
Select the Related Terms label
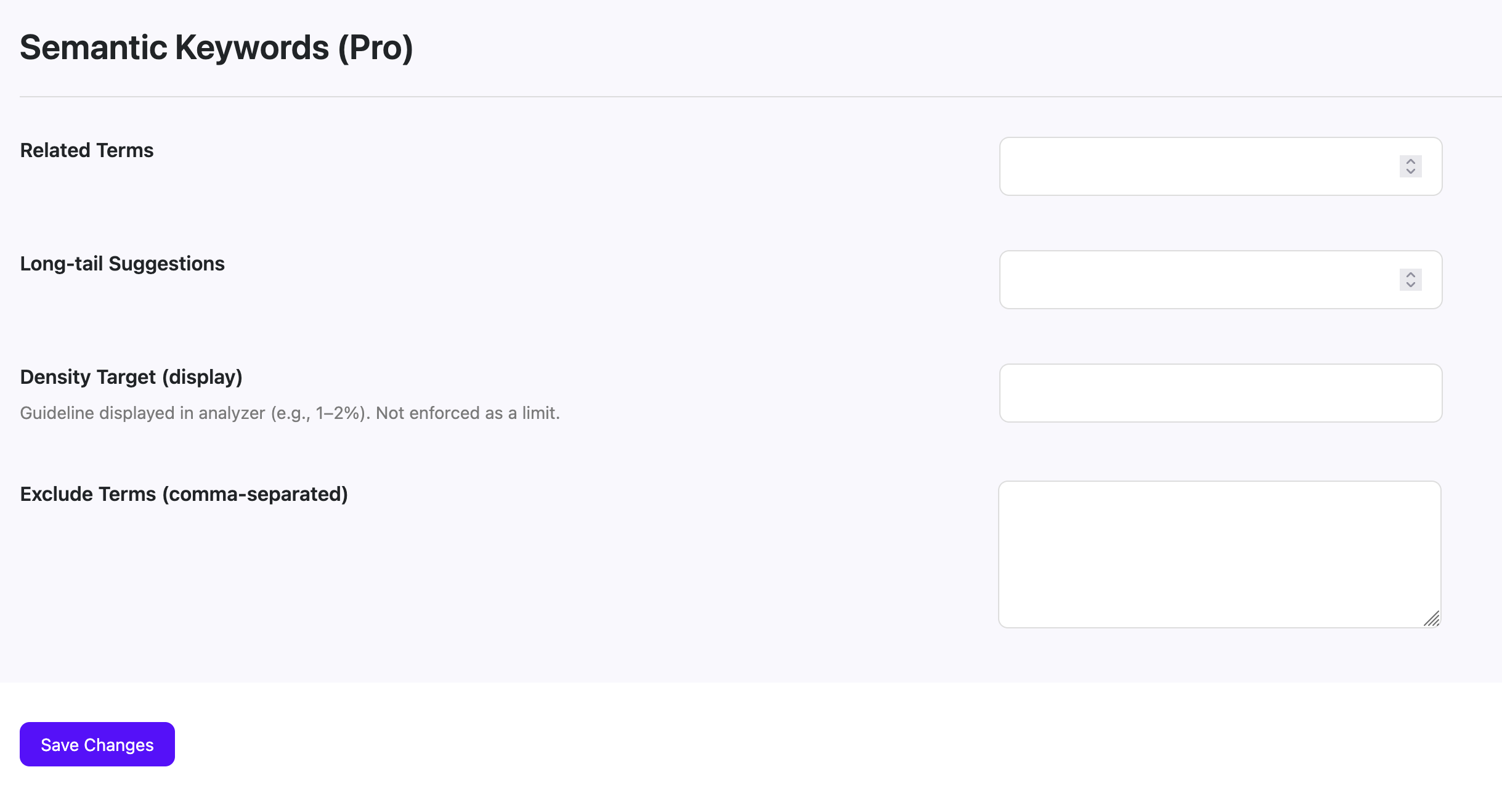[86, 150]
